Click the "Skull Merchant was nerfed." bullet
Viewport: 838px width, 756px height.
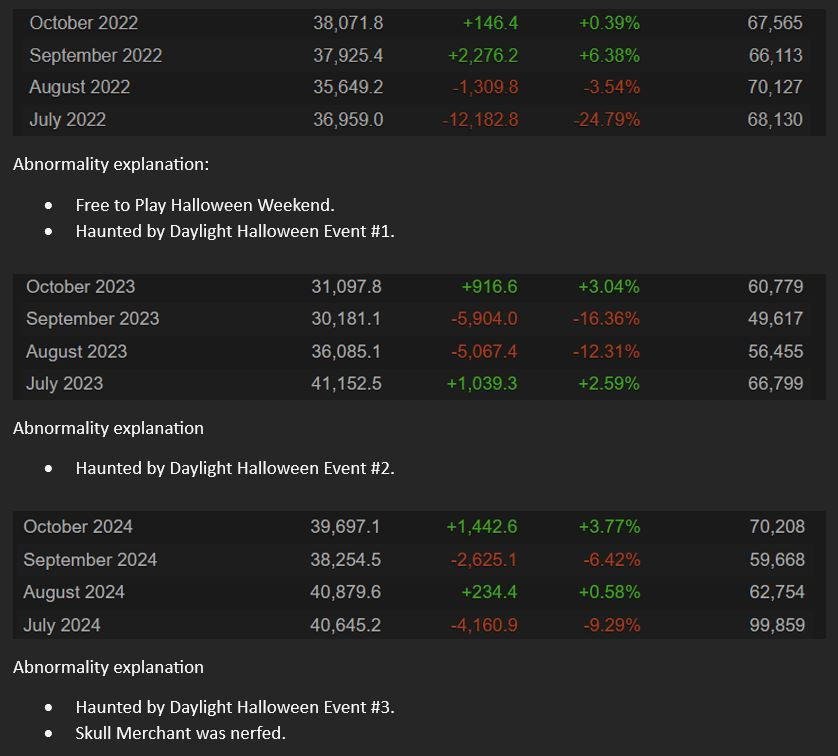coord(181,734)
